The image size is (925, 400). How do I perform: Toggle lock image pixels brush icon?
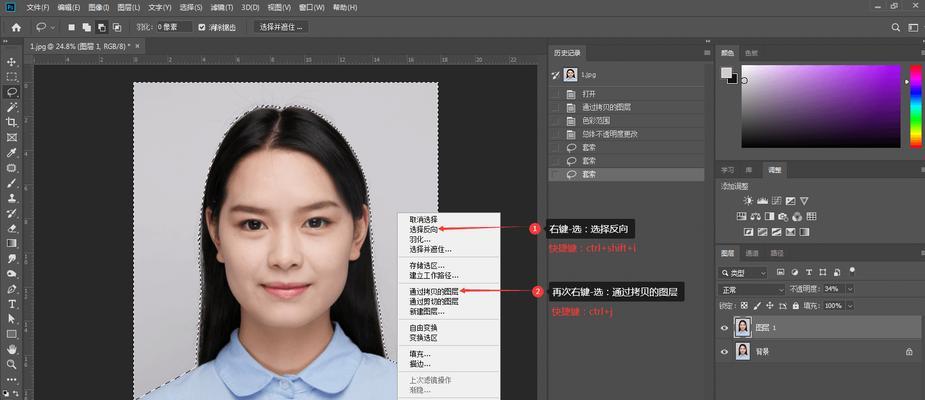[x=757, y=306]
